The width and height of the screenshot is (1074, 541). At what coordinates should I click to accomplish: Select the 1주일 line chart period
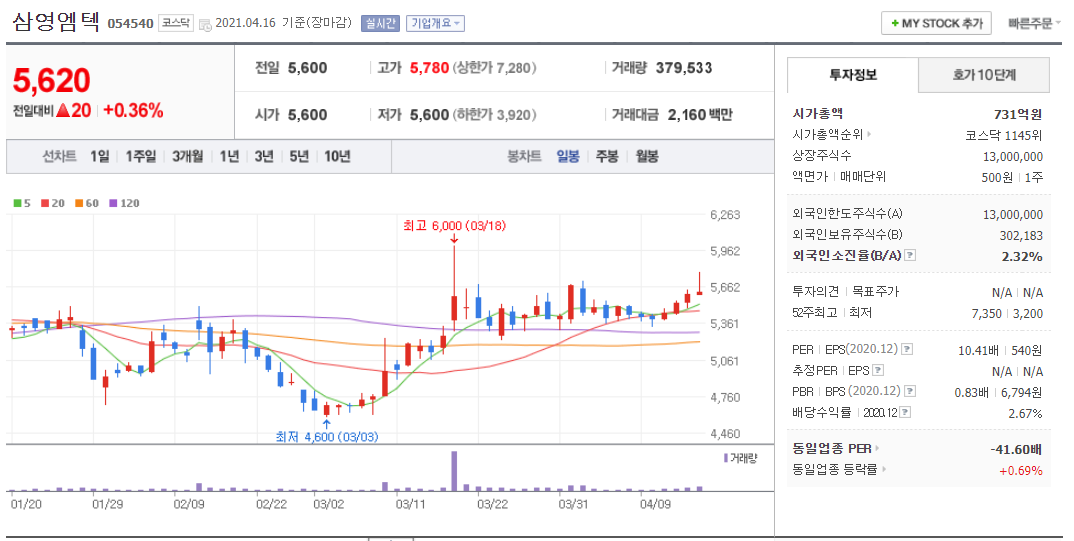pyautogui.click(x=140, y=157)
